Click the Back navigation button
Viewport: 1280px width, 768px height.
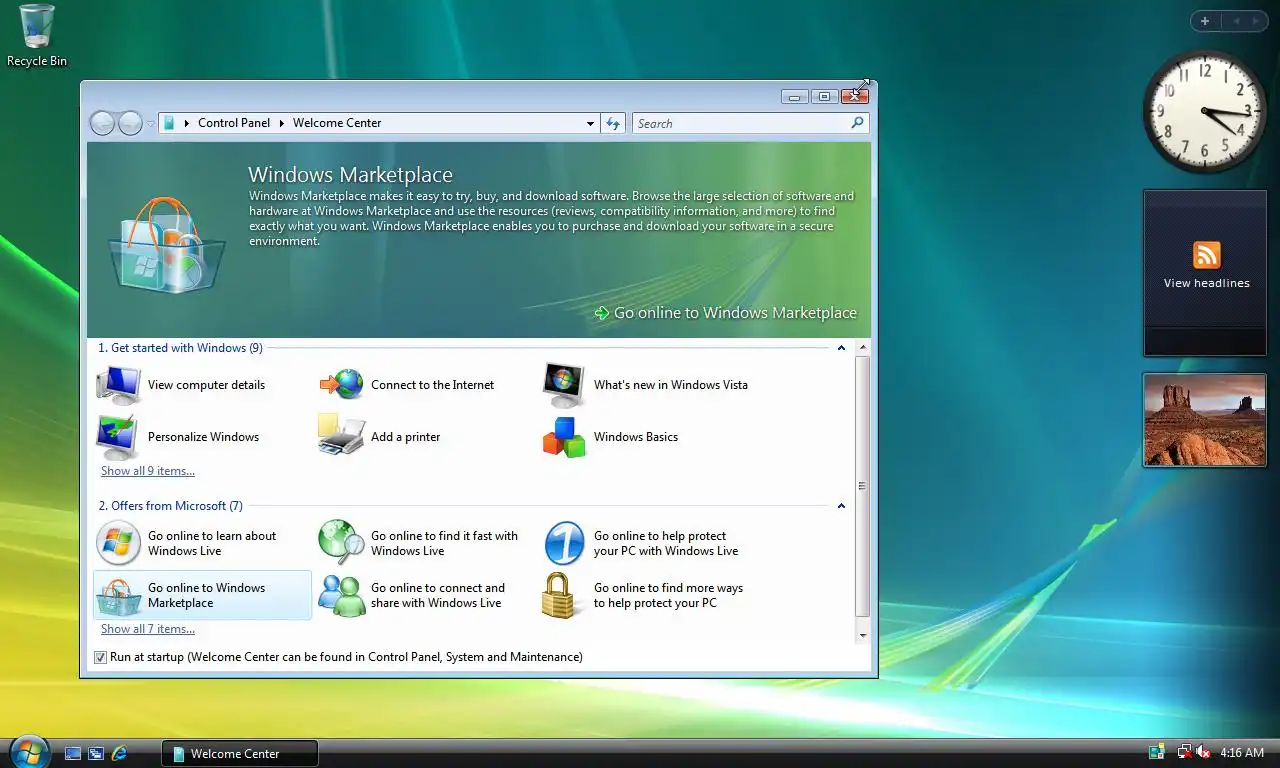point(102,123)
